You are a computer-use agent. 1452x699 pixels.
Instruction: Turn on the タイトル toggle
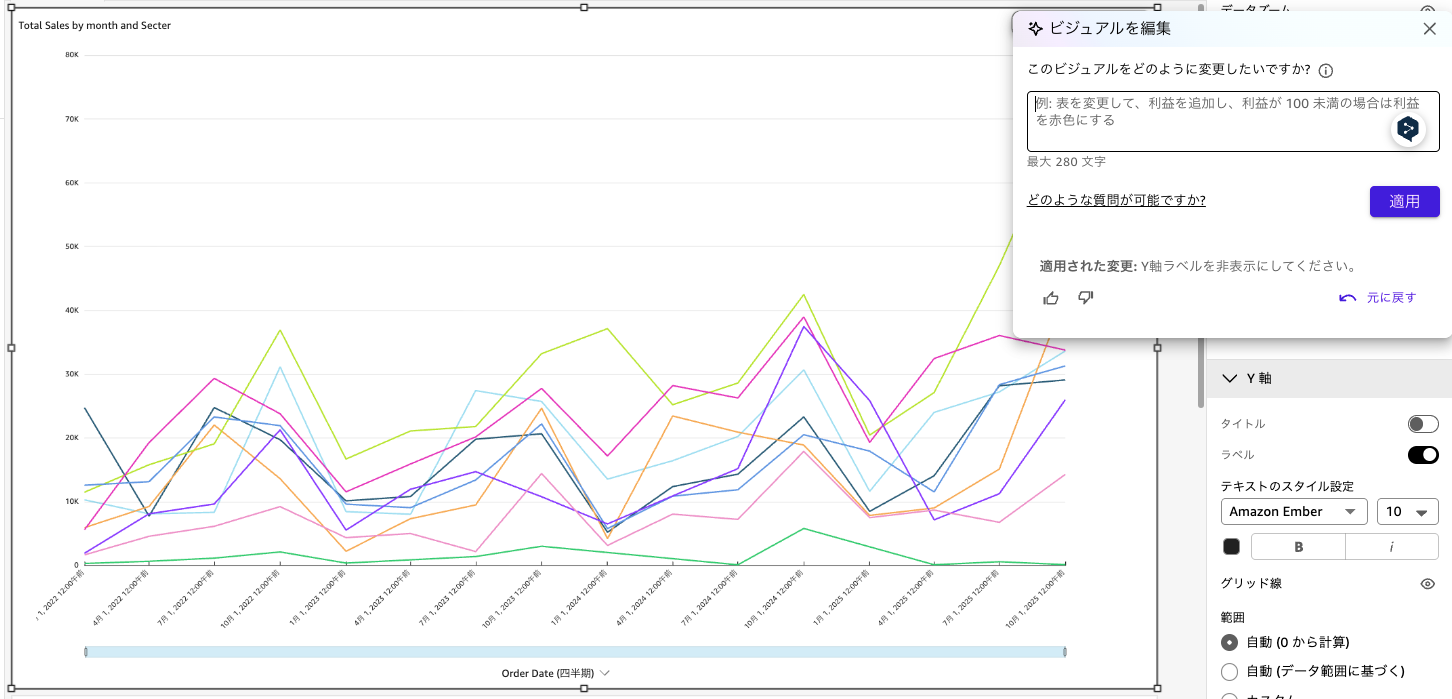(x=1422, y=424)
